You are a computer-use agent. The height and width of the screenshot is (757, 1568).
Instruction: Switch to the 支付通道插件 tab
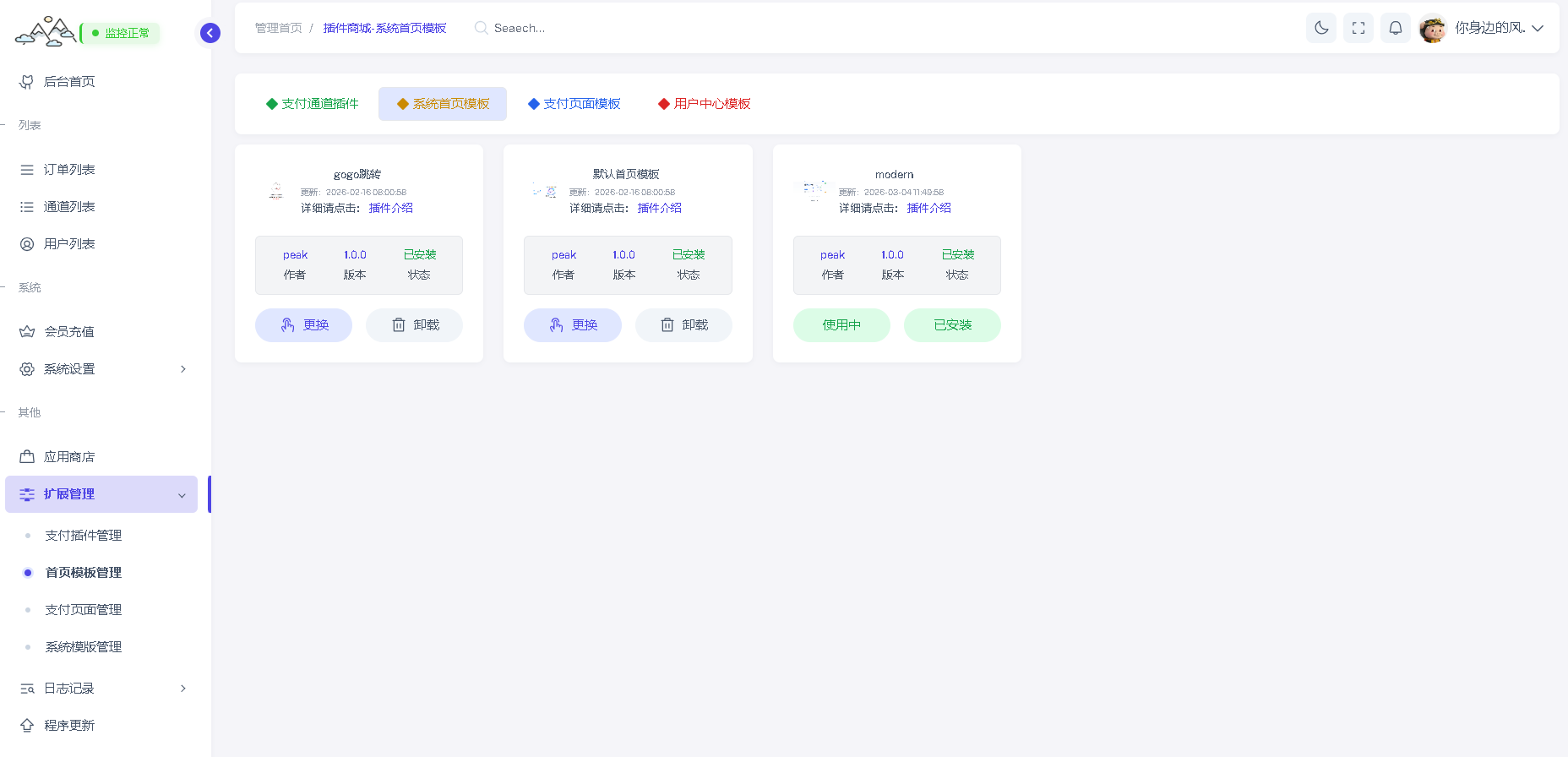point(312,104)
